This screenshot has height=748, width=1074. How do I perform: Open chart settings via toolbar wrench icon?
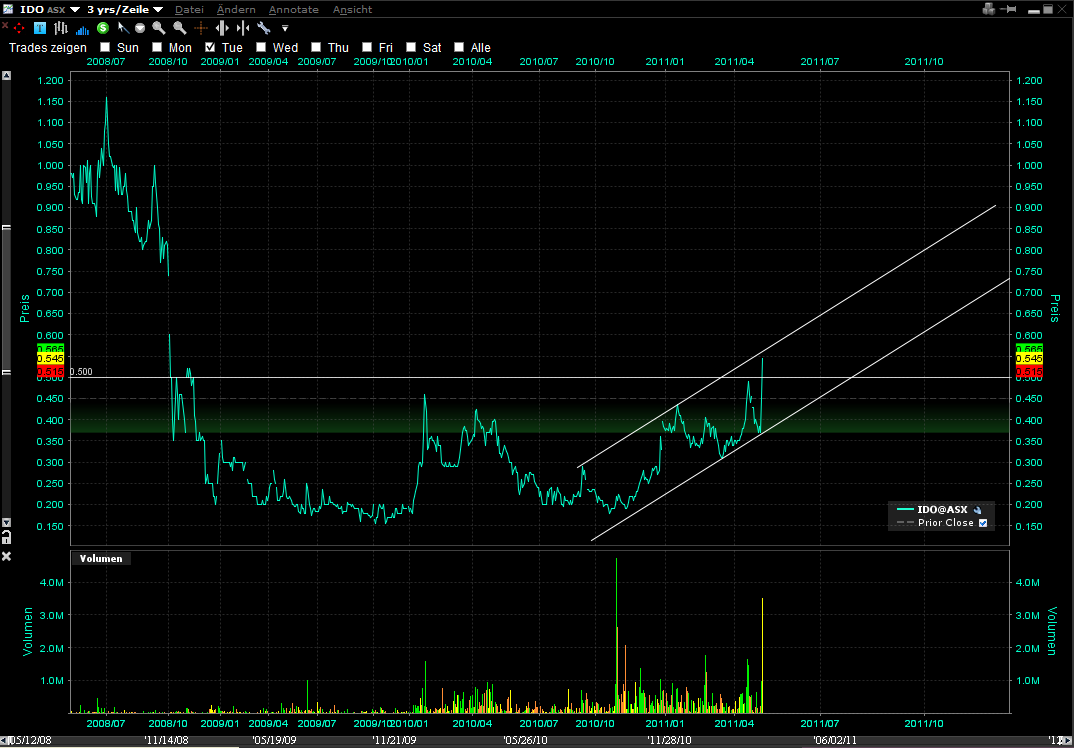(x=264, y=28)
